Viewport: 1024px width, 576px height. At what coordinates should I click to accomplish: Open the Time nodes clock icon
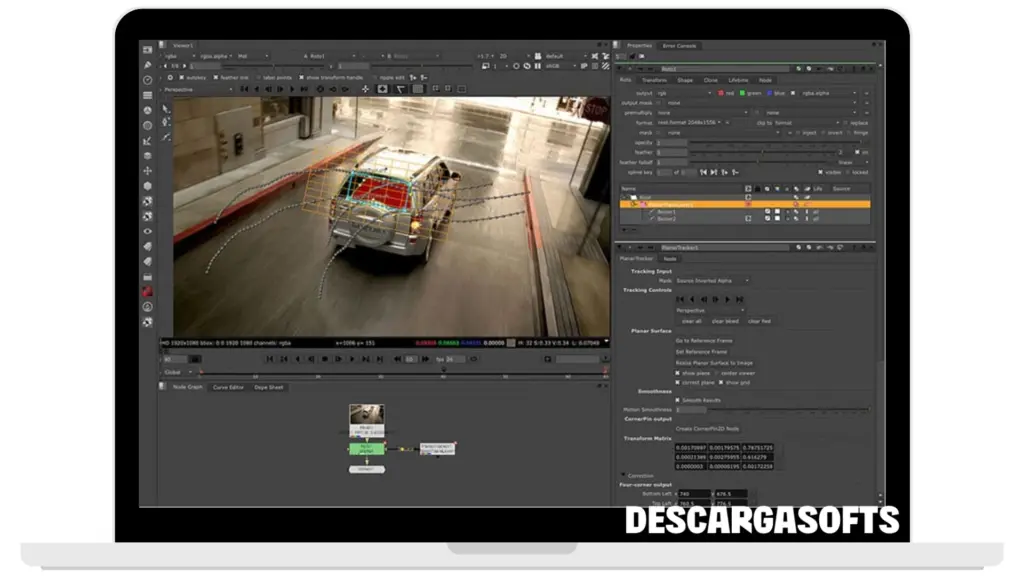(x=147, y=79)
